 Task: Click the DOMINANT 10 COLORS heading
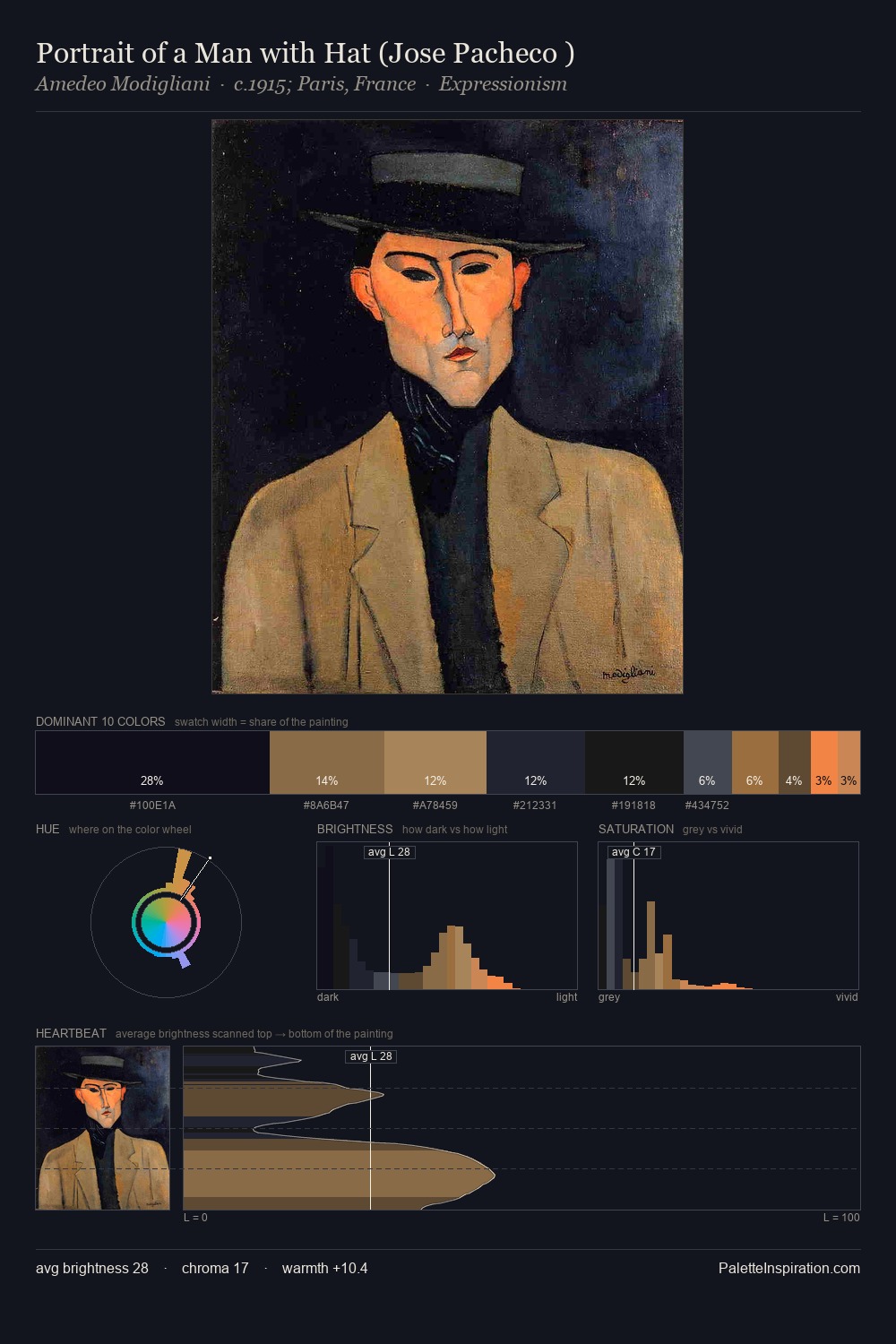coord(100,721)
